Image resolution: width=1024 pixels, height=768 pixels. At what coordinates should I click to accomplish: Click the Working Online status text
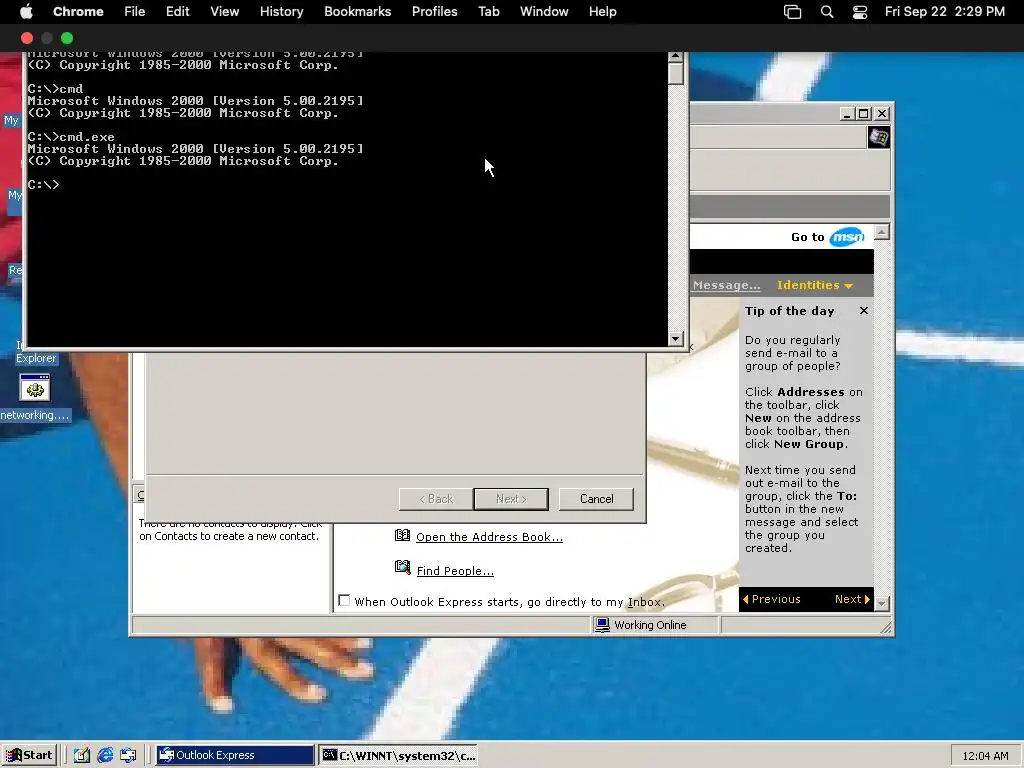click(x=650, y=625)
